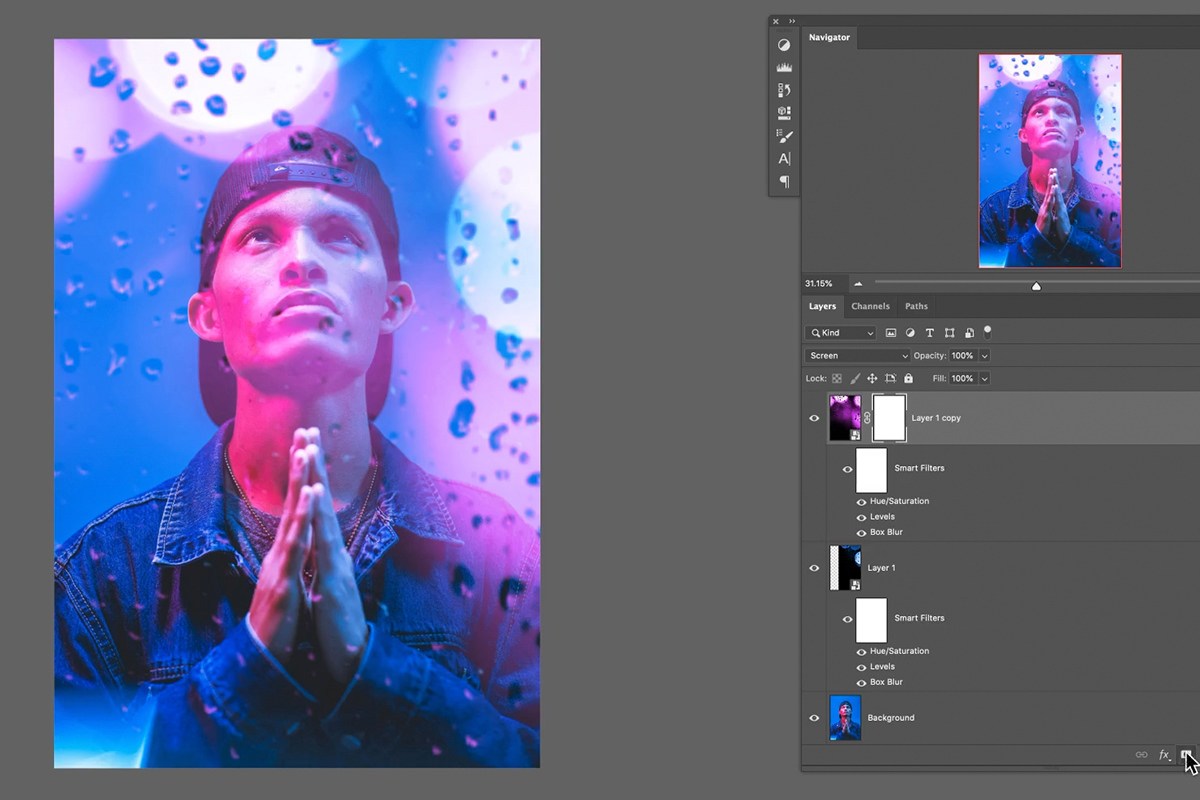Open the Paragraph panel icon
The width and height of the screenshot is (1200, 800).
coord(784,181)
